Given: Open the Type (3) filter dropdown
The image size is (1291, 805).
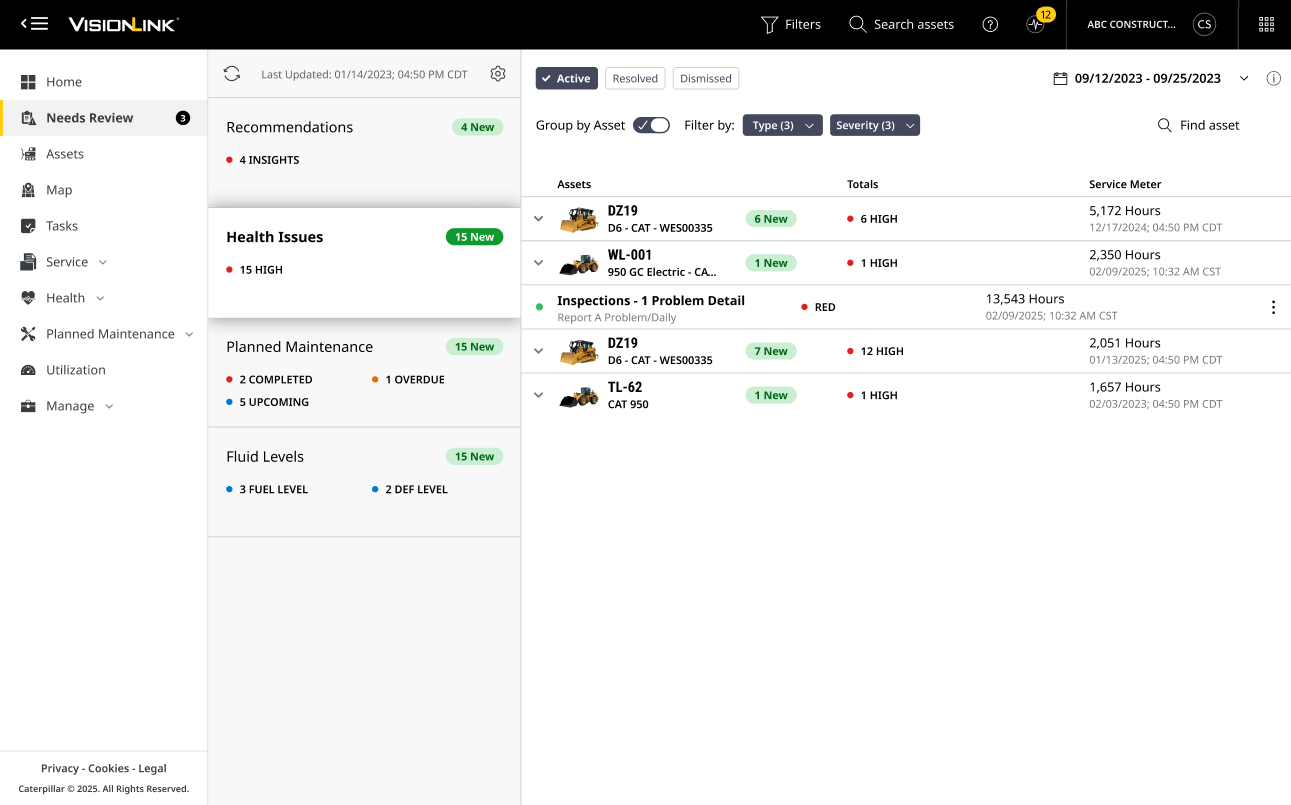Looking at the screenshot, I should click(x=782, y=125).
